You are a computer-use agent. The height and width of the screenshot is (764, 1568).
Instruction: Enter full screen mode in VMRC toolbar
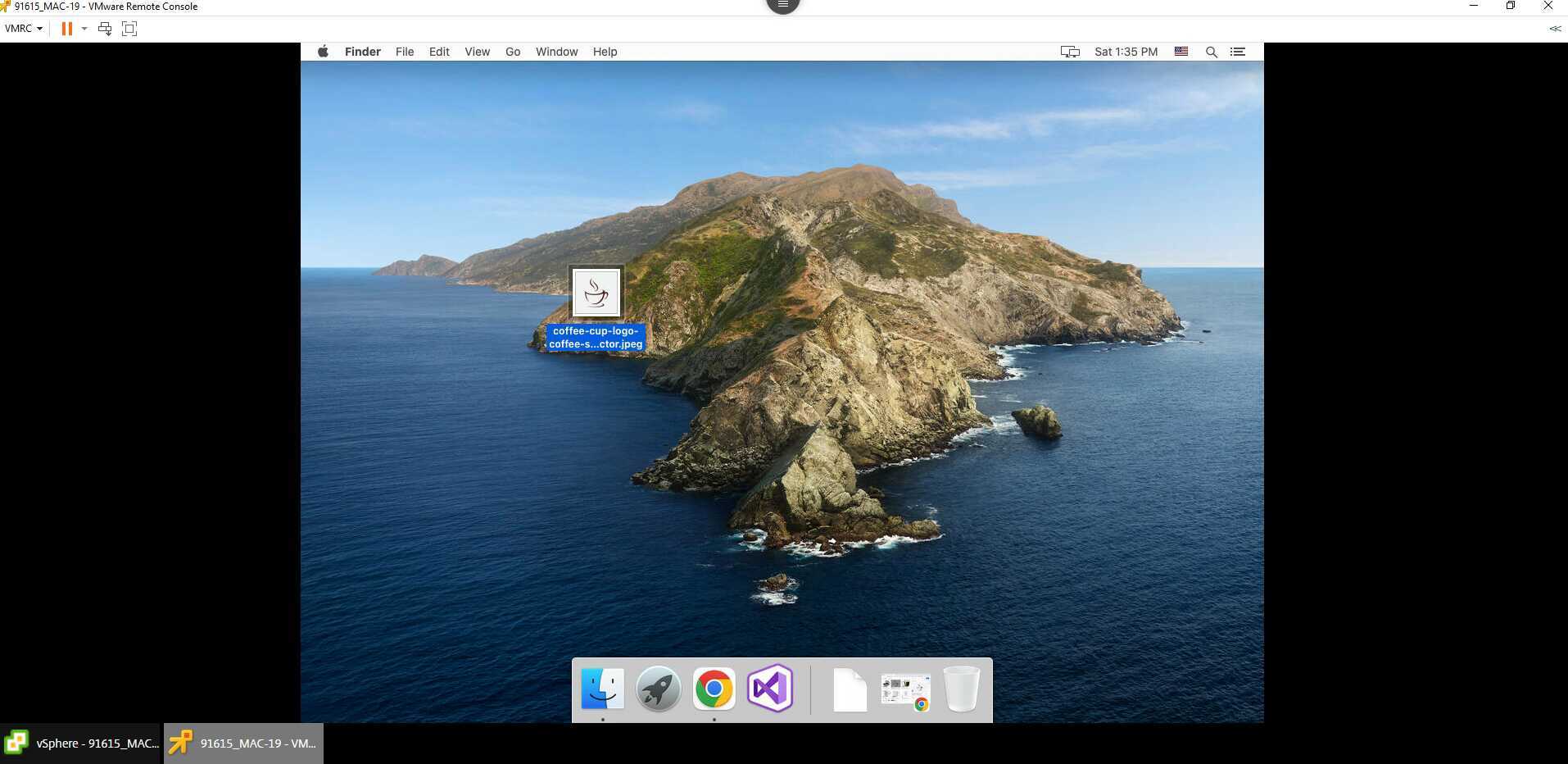click(129, 28)
